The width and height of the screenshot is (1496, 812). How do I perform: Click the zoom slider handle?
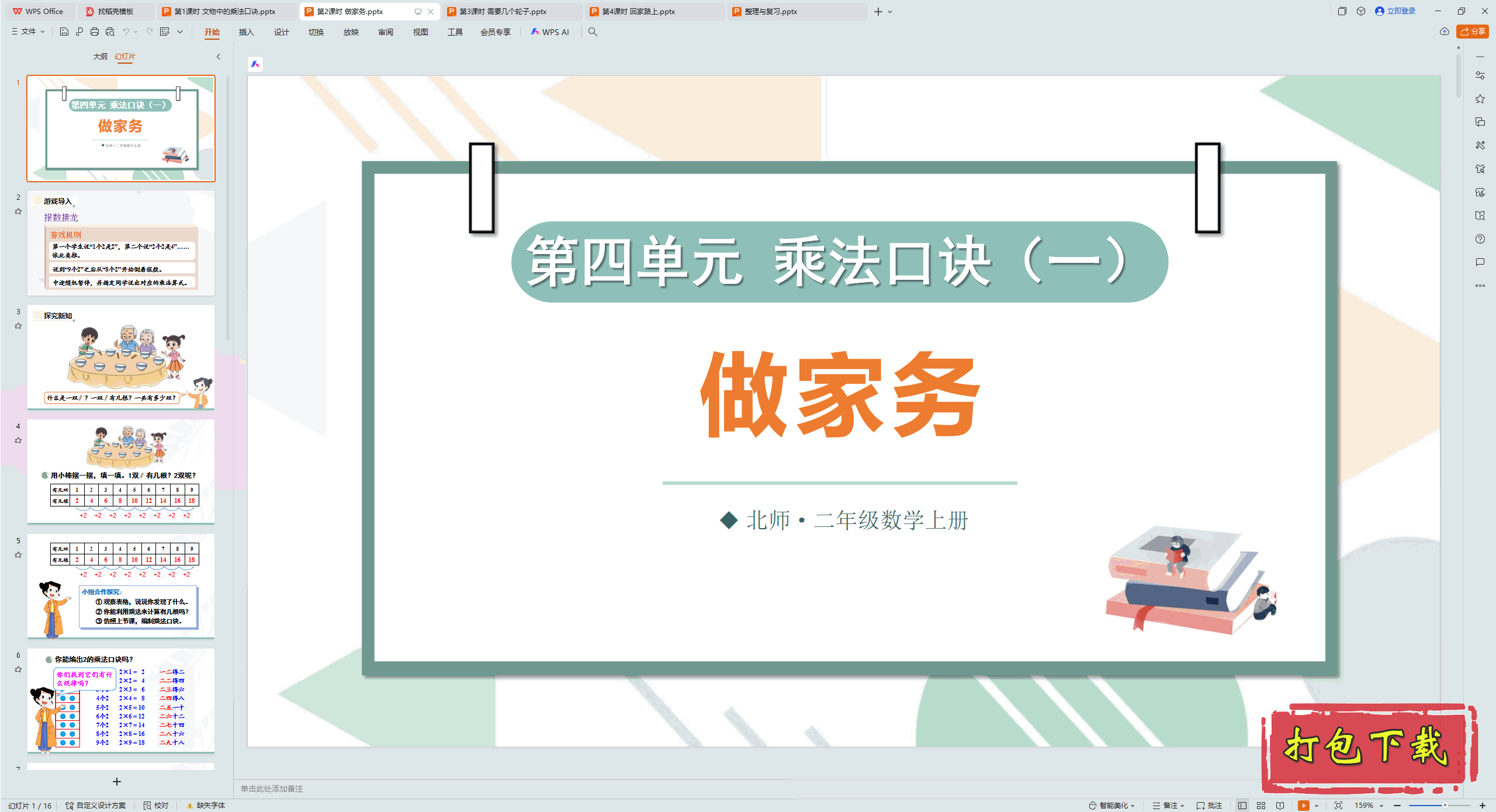(1445, 805)
